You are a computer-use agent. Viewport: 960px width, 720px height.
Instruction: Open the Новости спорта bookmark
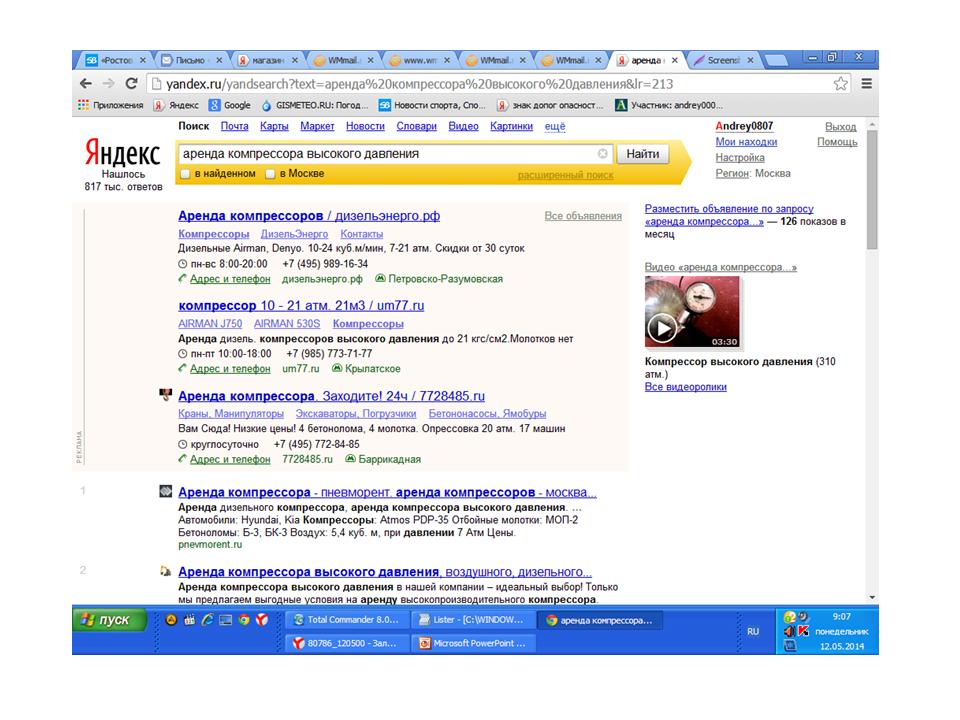click(x=432, y=105)
